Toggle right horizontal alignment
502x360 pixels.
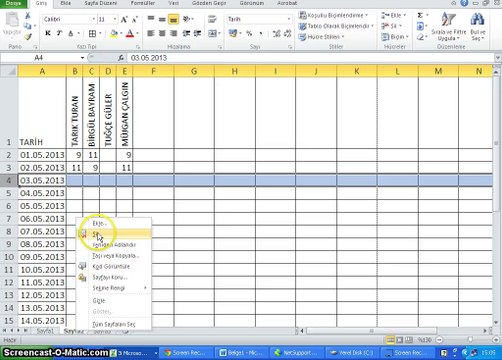[173, 33]
